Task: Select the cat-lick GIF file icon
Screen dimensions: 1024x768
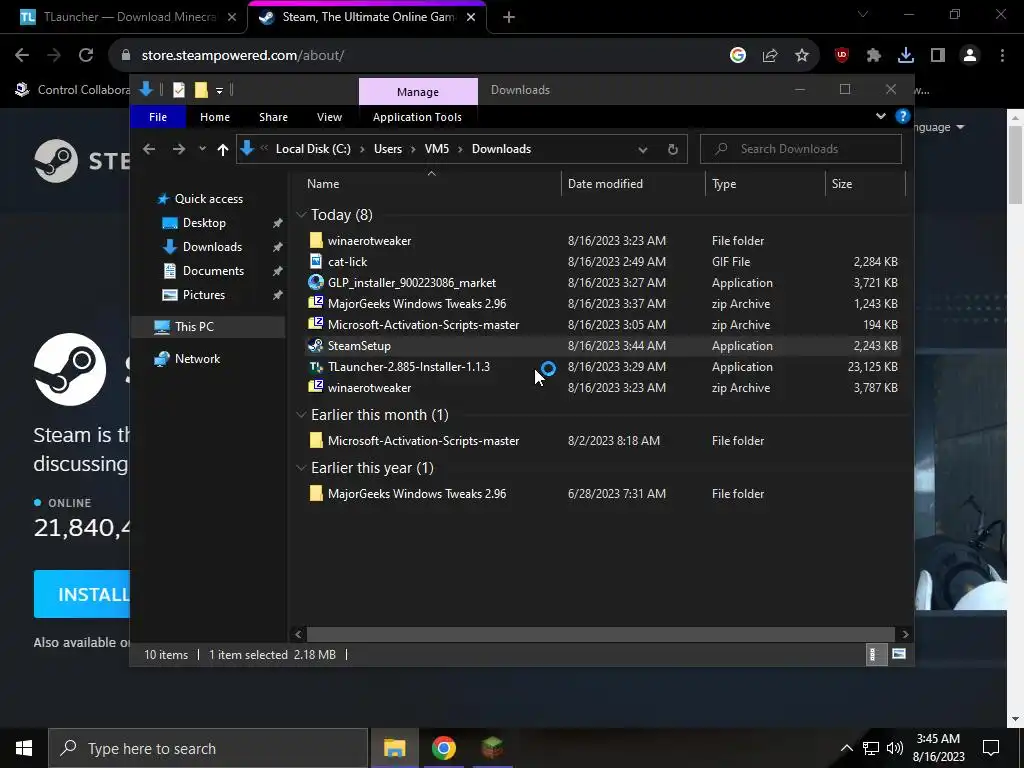Action: [316, 262]
